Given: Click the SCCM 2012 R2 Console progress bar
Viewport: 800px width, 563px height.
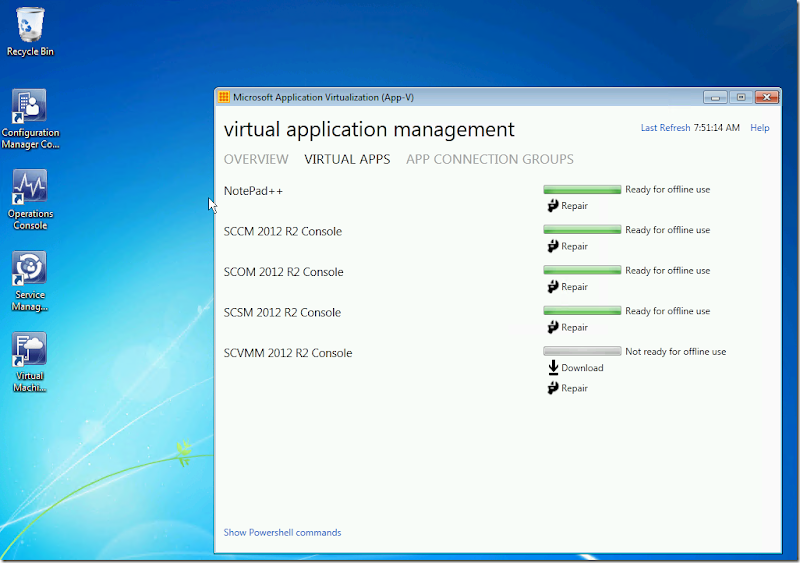Looking at the screenshot, I should coord(582,230).
